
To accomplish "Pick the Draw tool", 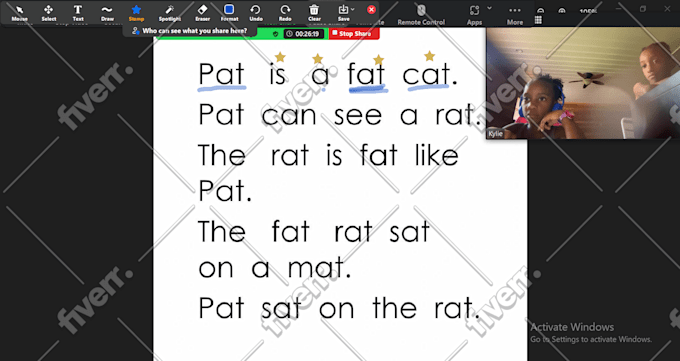I will point(107,13).
